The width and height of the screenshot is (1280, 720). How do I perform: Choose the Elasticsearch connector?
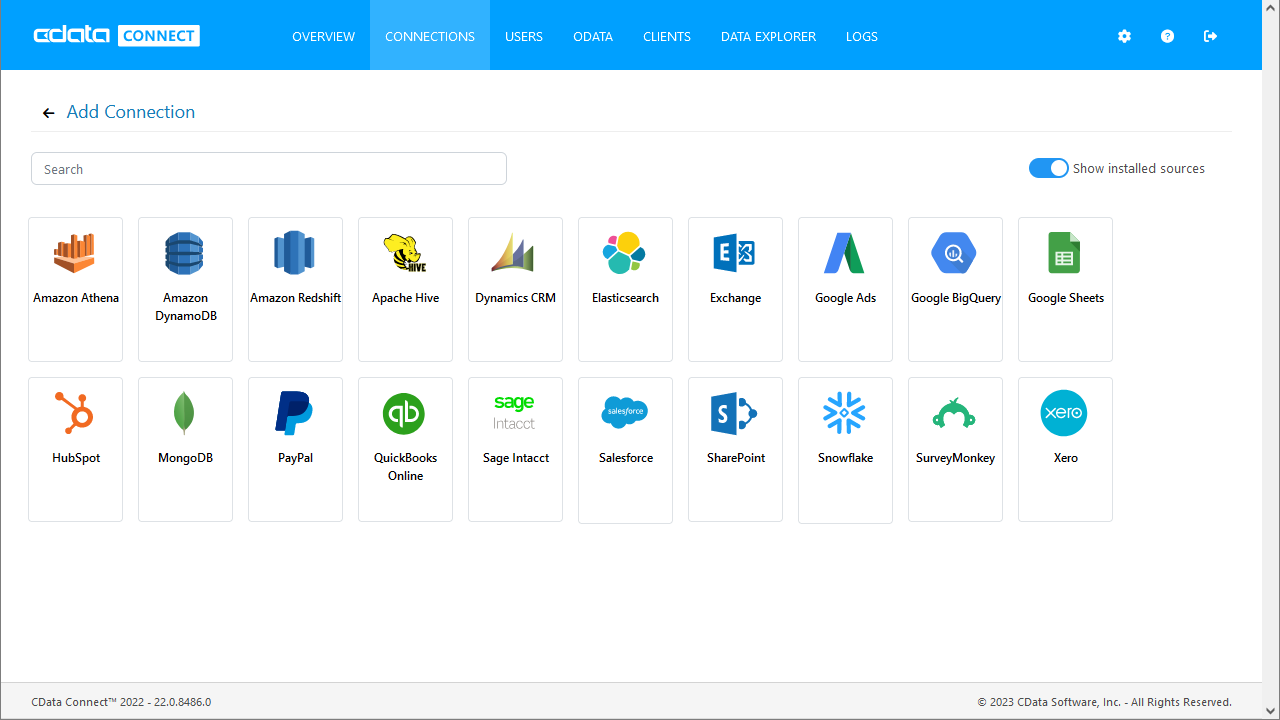tap(625, 289)
